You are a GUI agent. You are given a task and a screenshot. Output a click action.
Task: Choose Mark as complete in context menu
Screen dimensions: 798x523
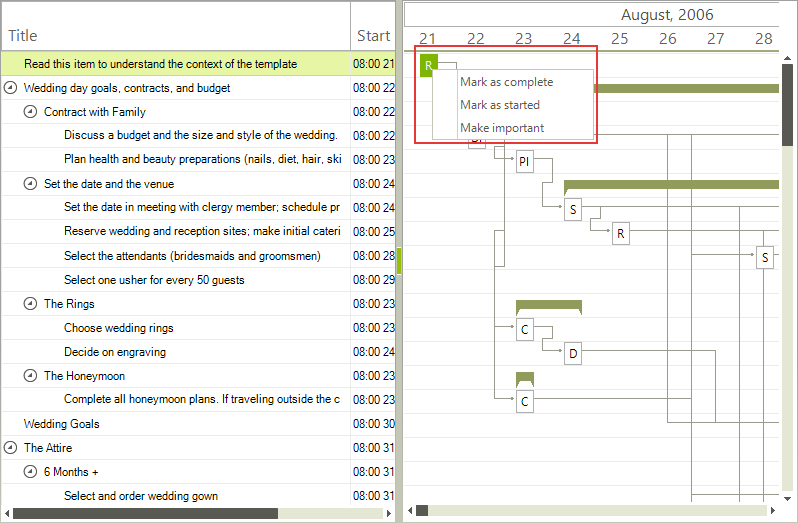point(506,82)
